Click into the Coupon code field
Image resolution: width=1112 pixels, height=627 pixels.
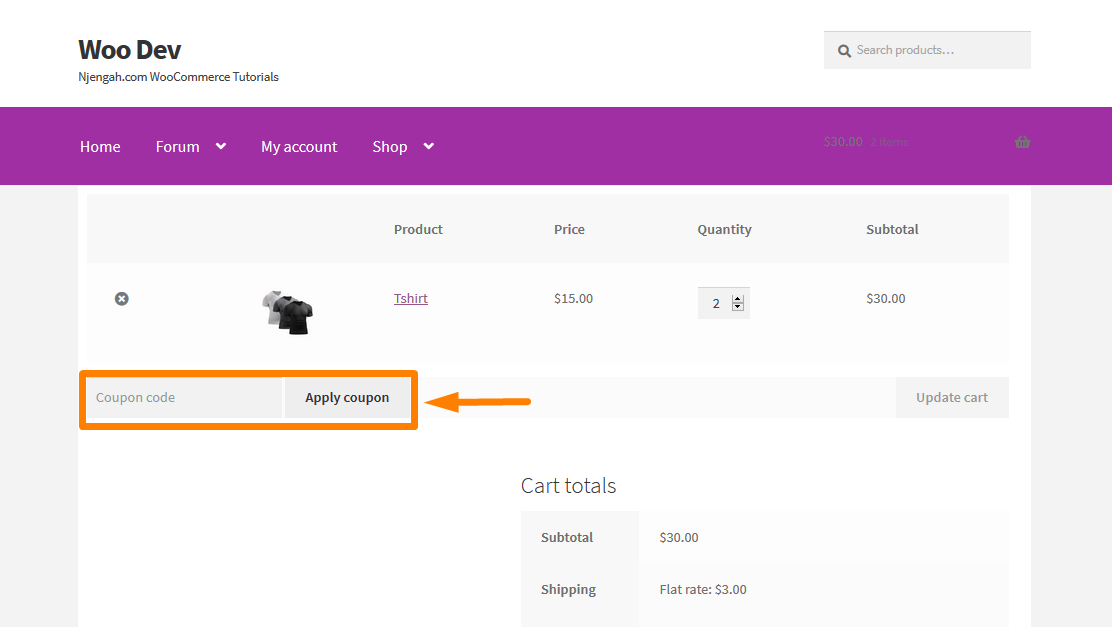(184, 397)
